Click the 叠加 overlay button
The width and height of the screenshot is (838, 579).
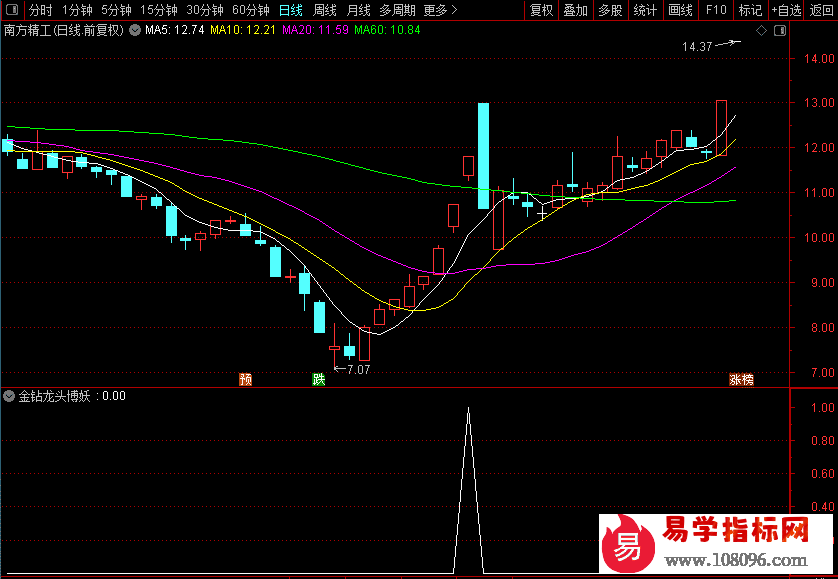tap(576, 10)
